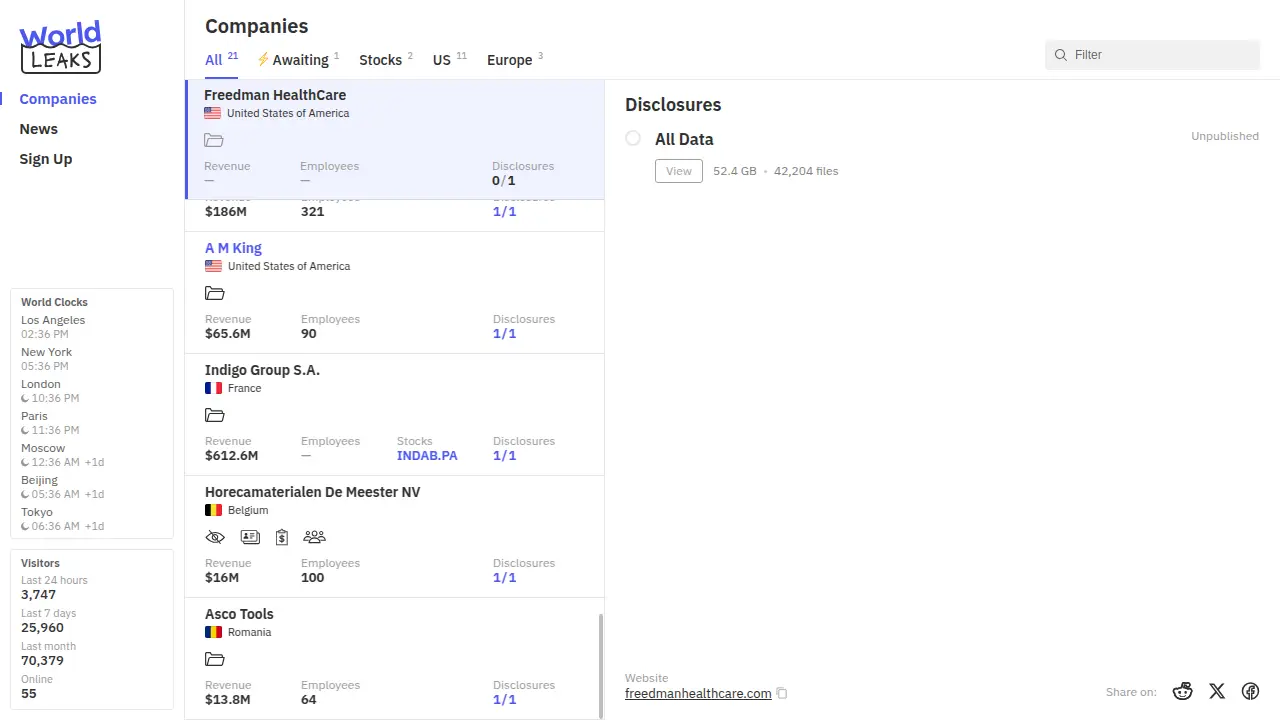Share on Facebook icon
This screenshot has height=720, width=1280.
pyautogui.click(x=1250, y=691)
